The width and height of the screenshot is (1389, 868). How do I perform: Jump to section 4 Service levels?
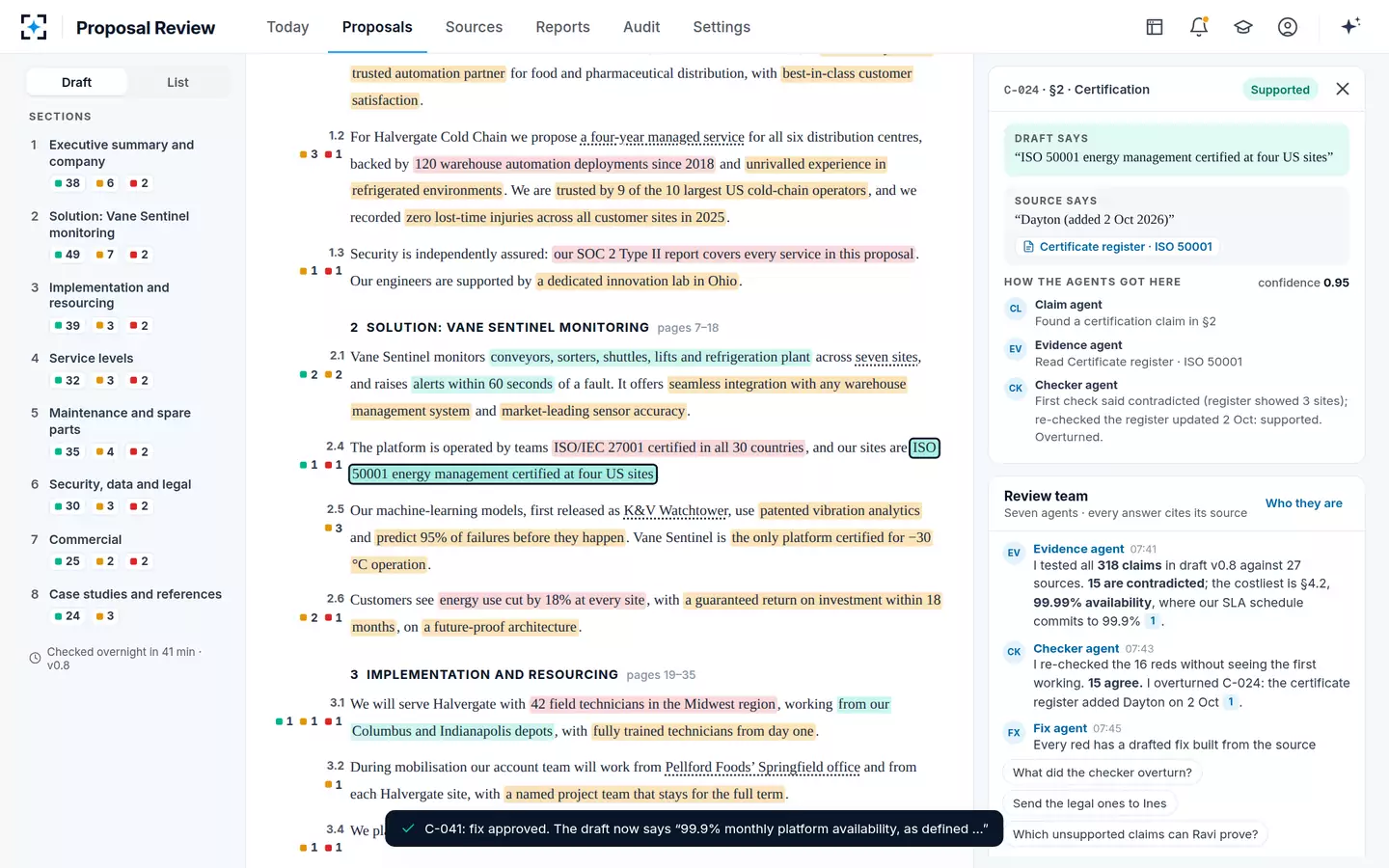pyautogui.click(x=127, y=368)
